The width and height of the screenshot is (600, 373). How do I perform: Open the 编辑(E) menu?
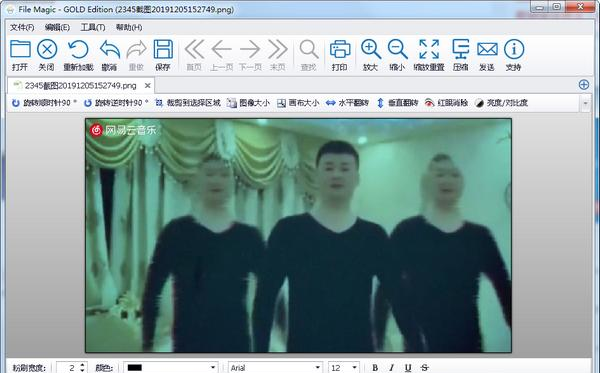point(57,28)
